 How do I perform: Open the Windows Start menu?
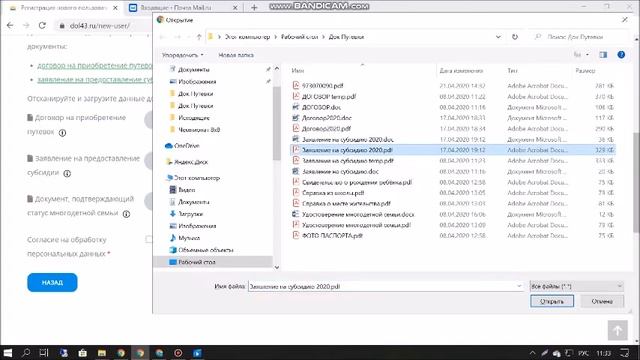pos(8,353)
